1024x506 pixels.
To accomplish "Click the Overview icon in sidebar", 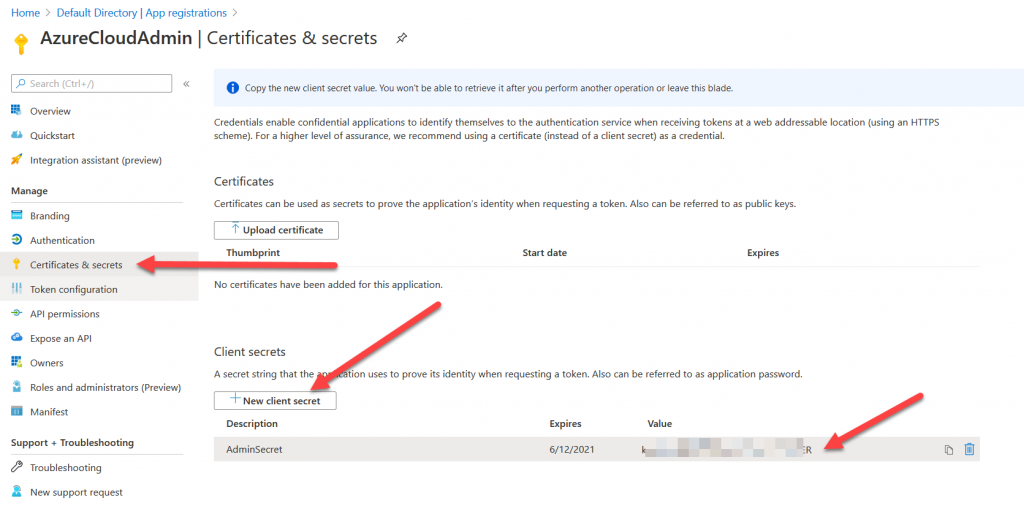I will 17,111.
